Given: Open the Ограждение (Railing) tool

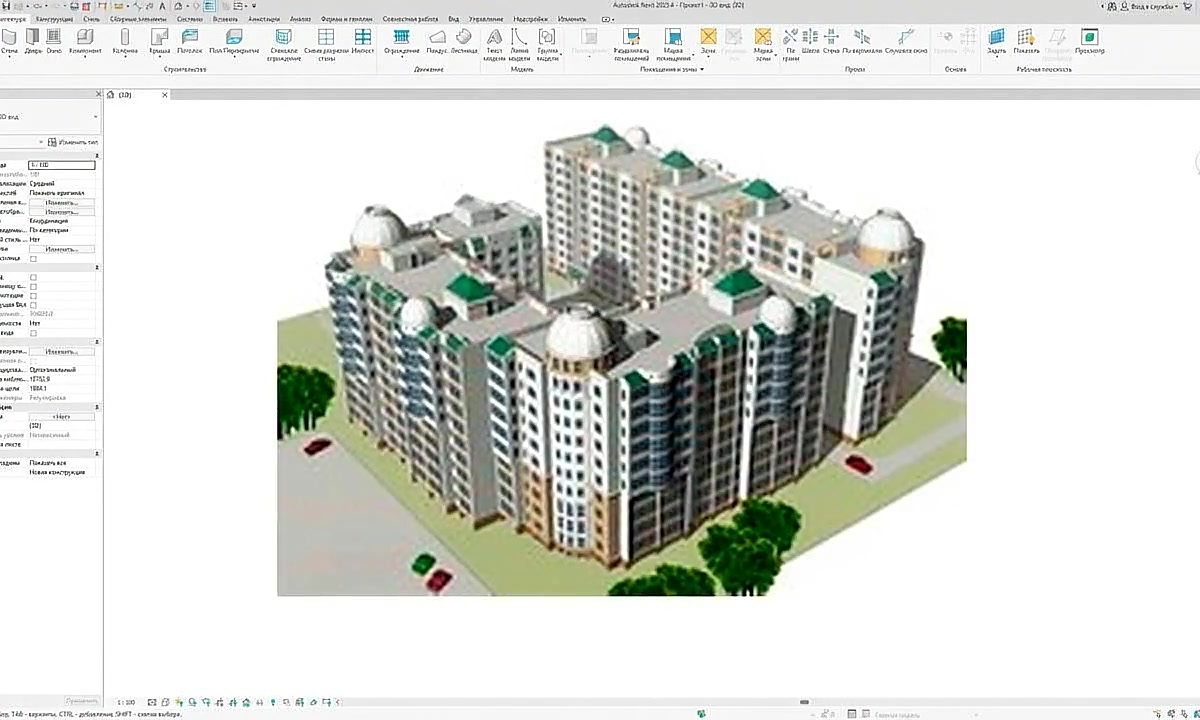Looking at the screenshot, I should pos(401,41).
